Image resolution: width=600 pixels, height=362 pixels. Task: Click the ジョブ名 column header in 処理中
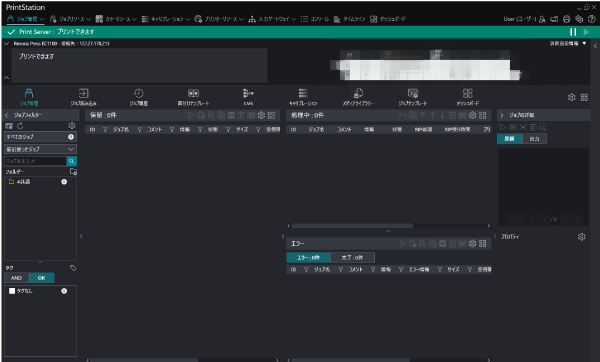(316, 130)
